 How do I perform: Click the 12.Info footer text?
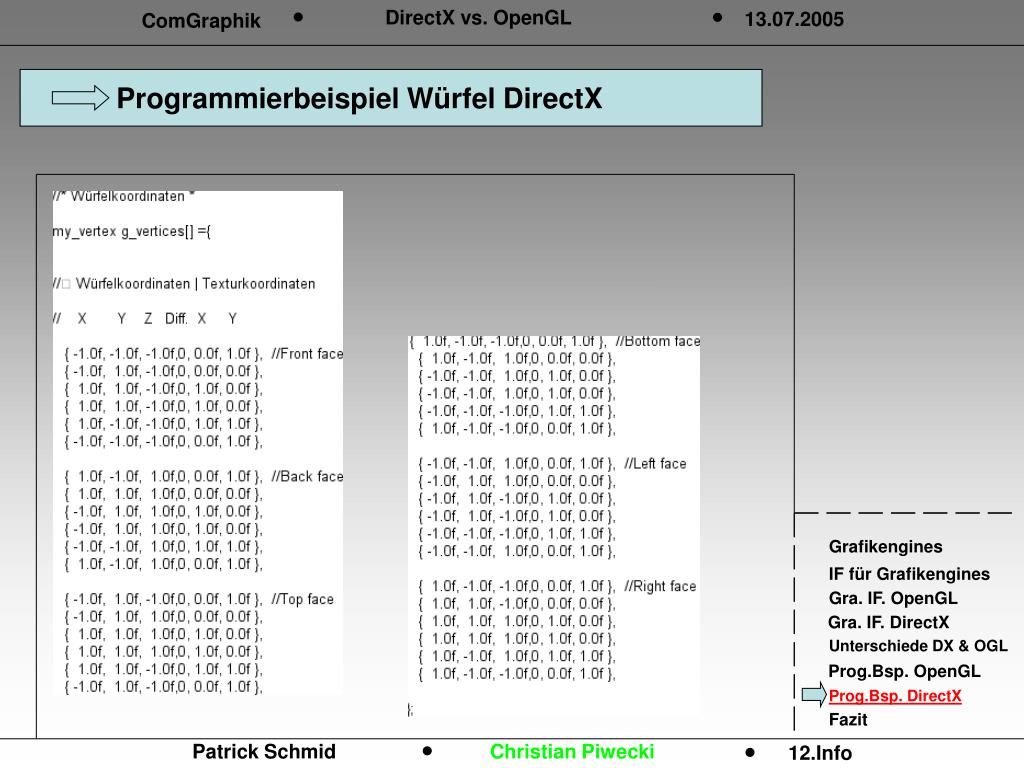coord(820,753)
